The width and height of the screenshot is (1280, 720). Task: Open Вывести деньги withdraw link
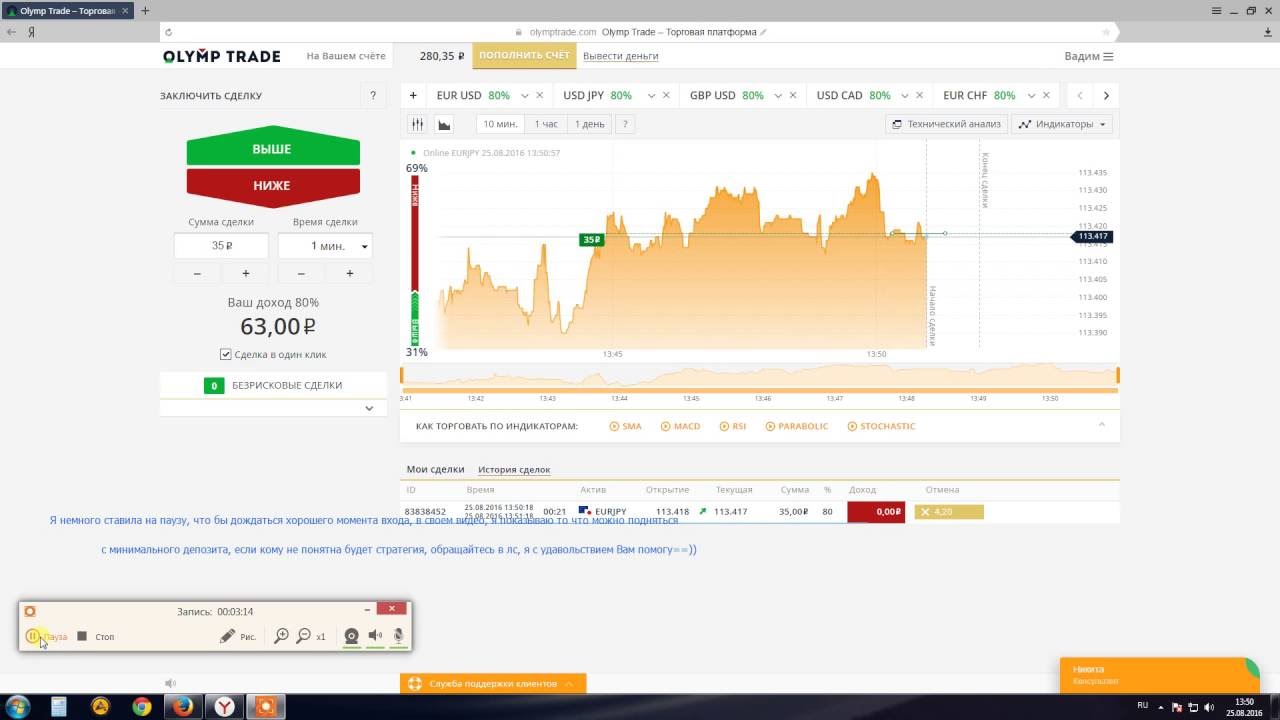[x=620, y=56]
